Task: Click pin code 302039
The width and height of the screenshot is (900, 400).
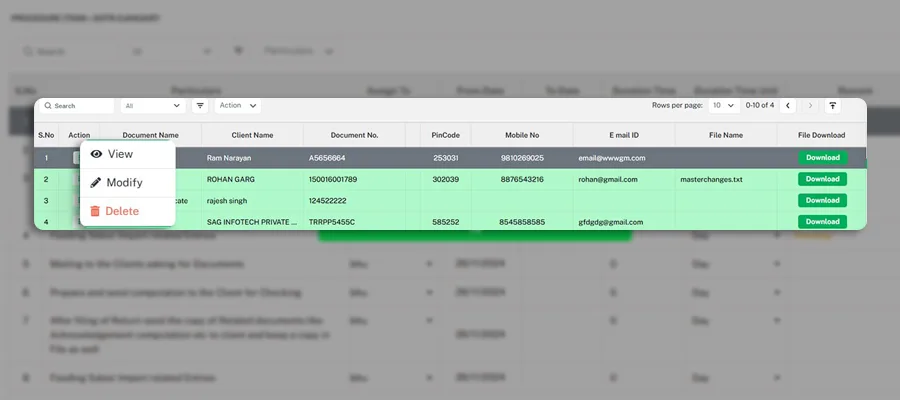Action: point(446,179)
